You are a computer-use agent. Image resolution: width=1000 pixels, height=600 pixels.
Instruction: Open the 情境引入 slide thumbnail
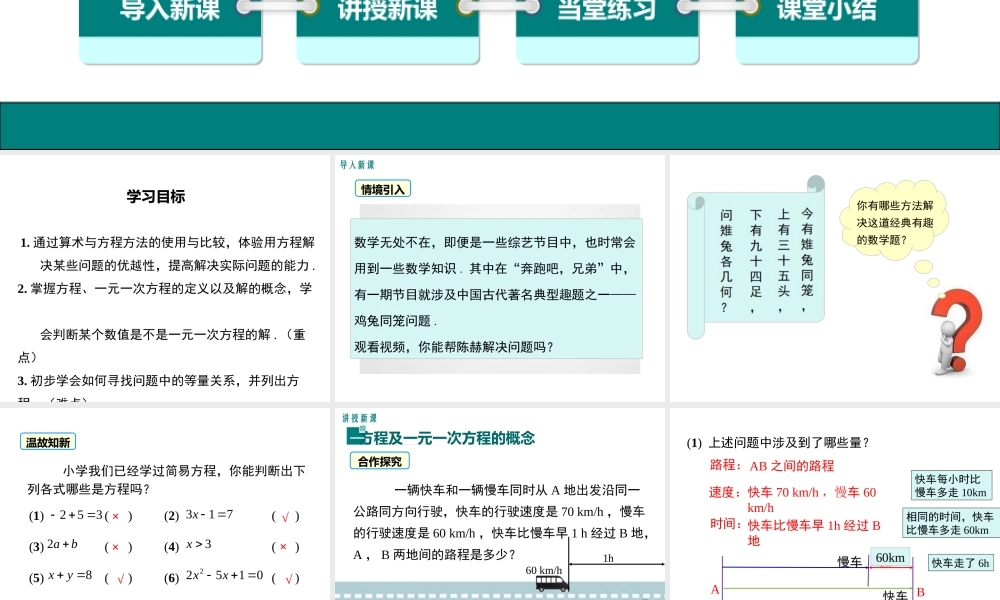coord(499,278)
